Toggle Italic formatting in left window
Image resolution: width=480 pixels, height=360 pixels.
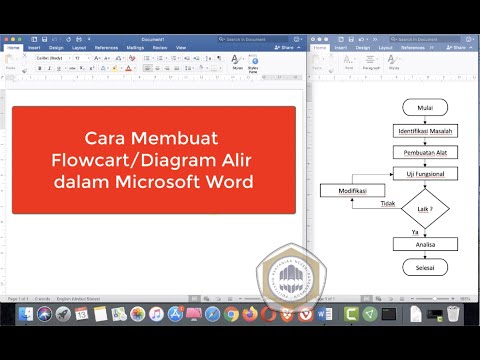[x=49, y=68]
